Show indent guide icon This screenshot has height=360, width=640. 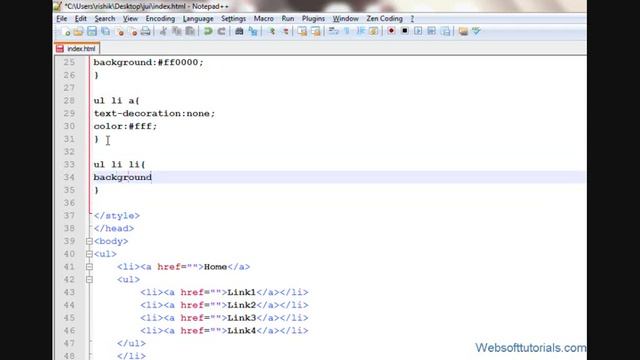tap(360, 31)
